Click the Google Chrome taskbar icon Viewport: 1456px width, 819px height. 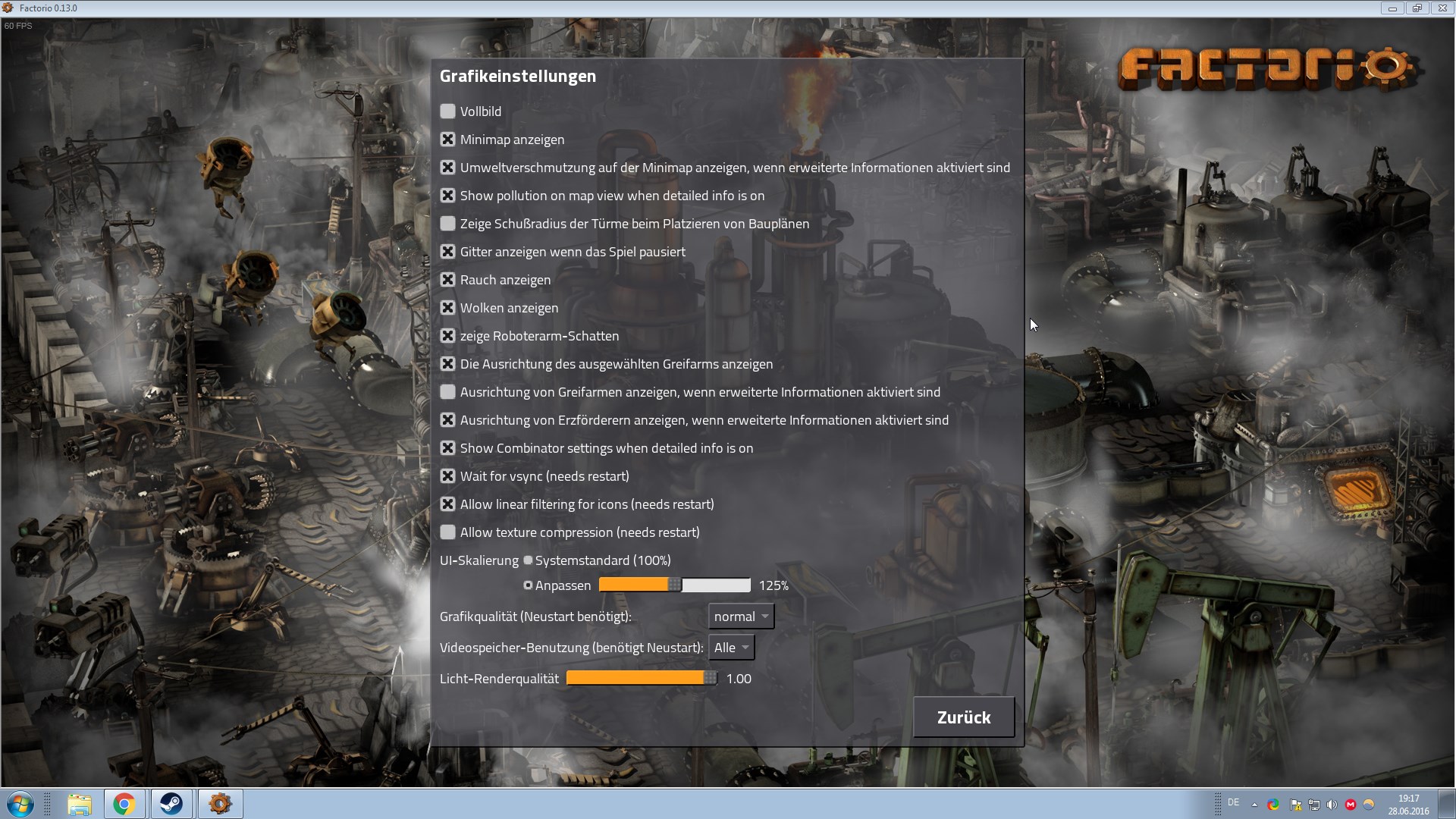click(x=124, y=804)
